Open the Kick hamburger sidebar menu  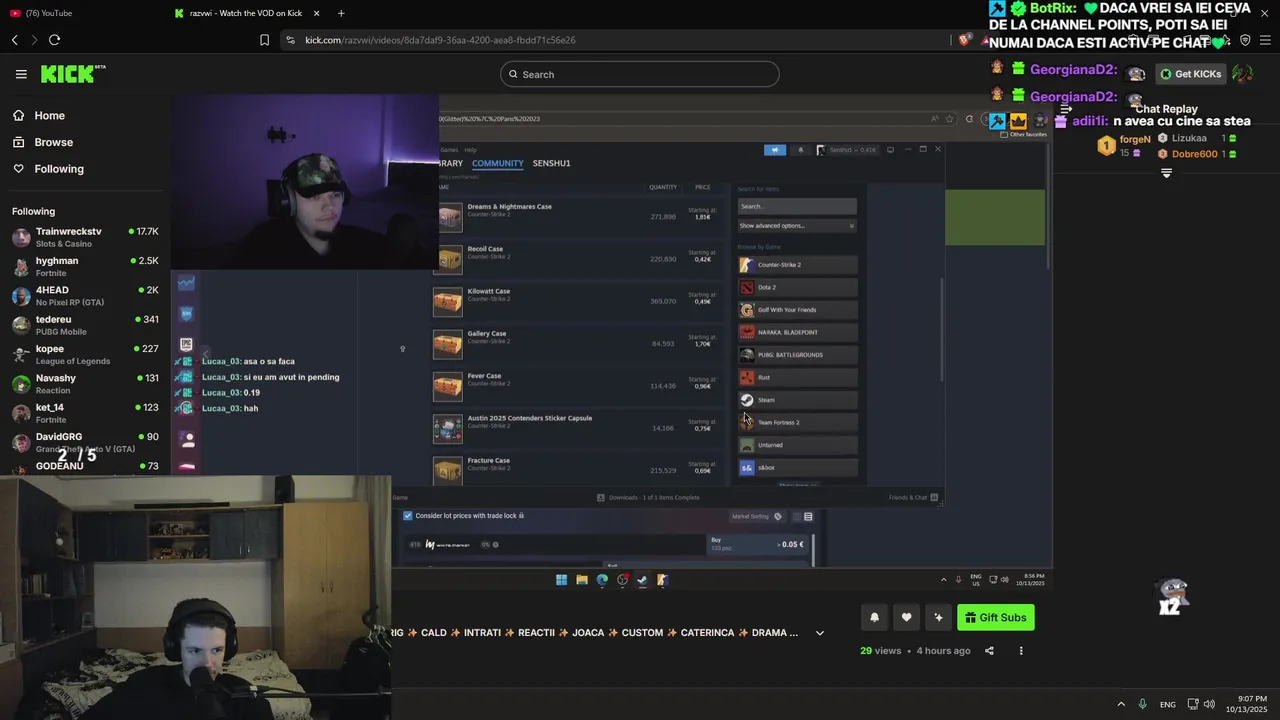click(21, 74)
